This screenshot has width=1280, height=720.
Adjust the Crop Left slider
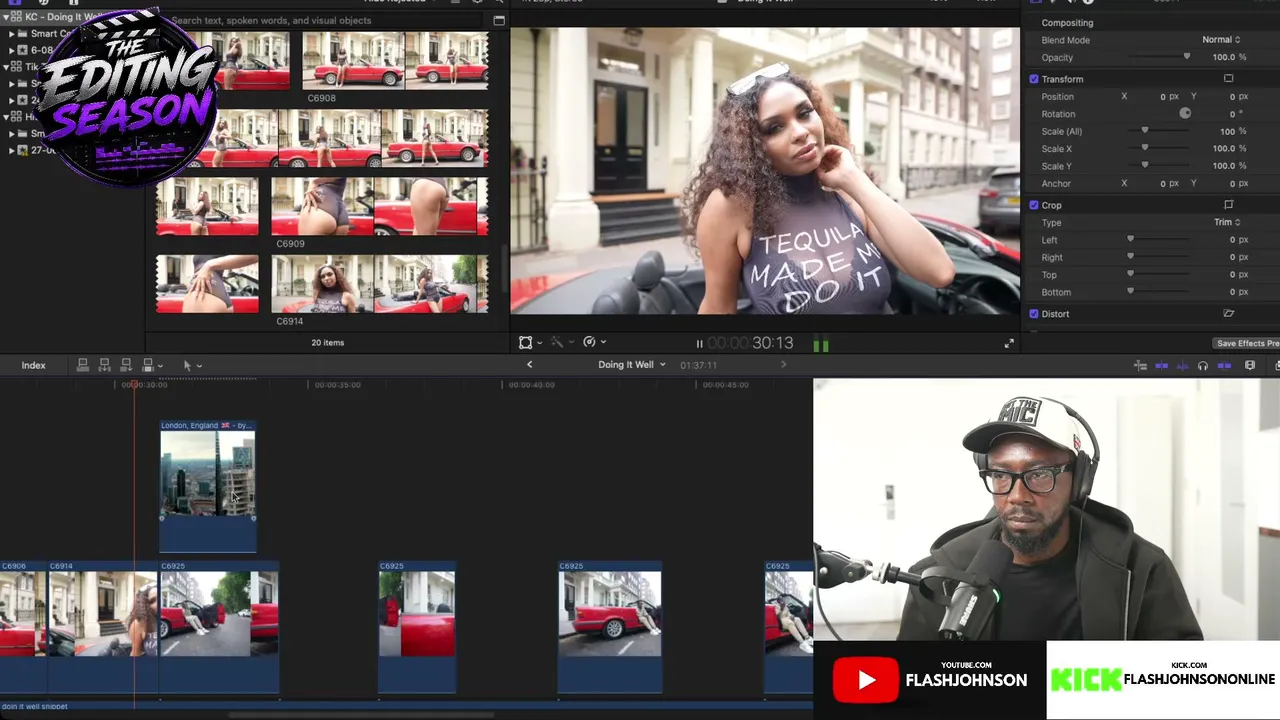pos(1131,240)
